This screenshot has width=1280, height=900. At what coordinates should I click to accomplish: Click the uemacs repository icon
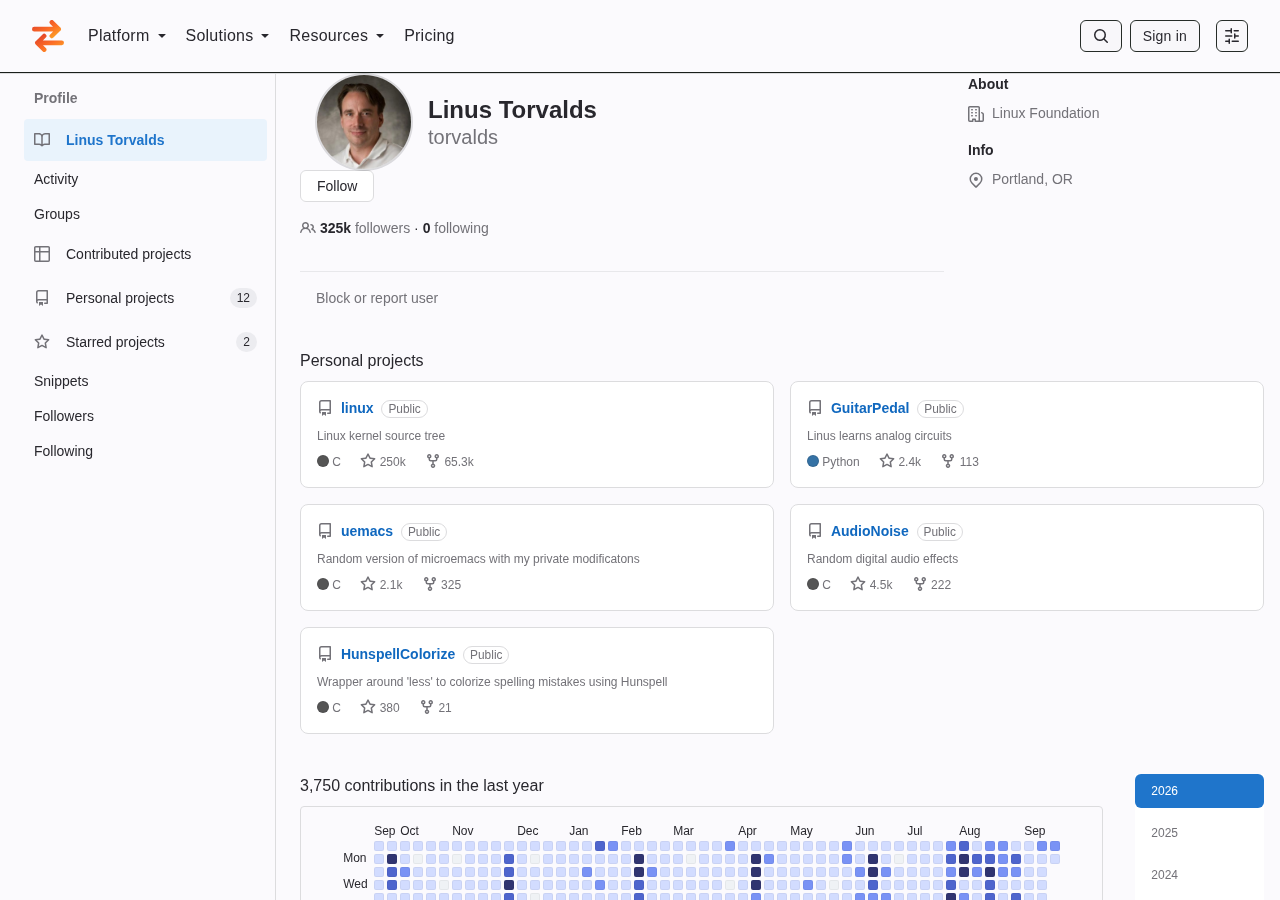coord(325,531)
